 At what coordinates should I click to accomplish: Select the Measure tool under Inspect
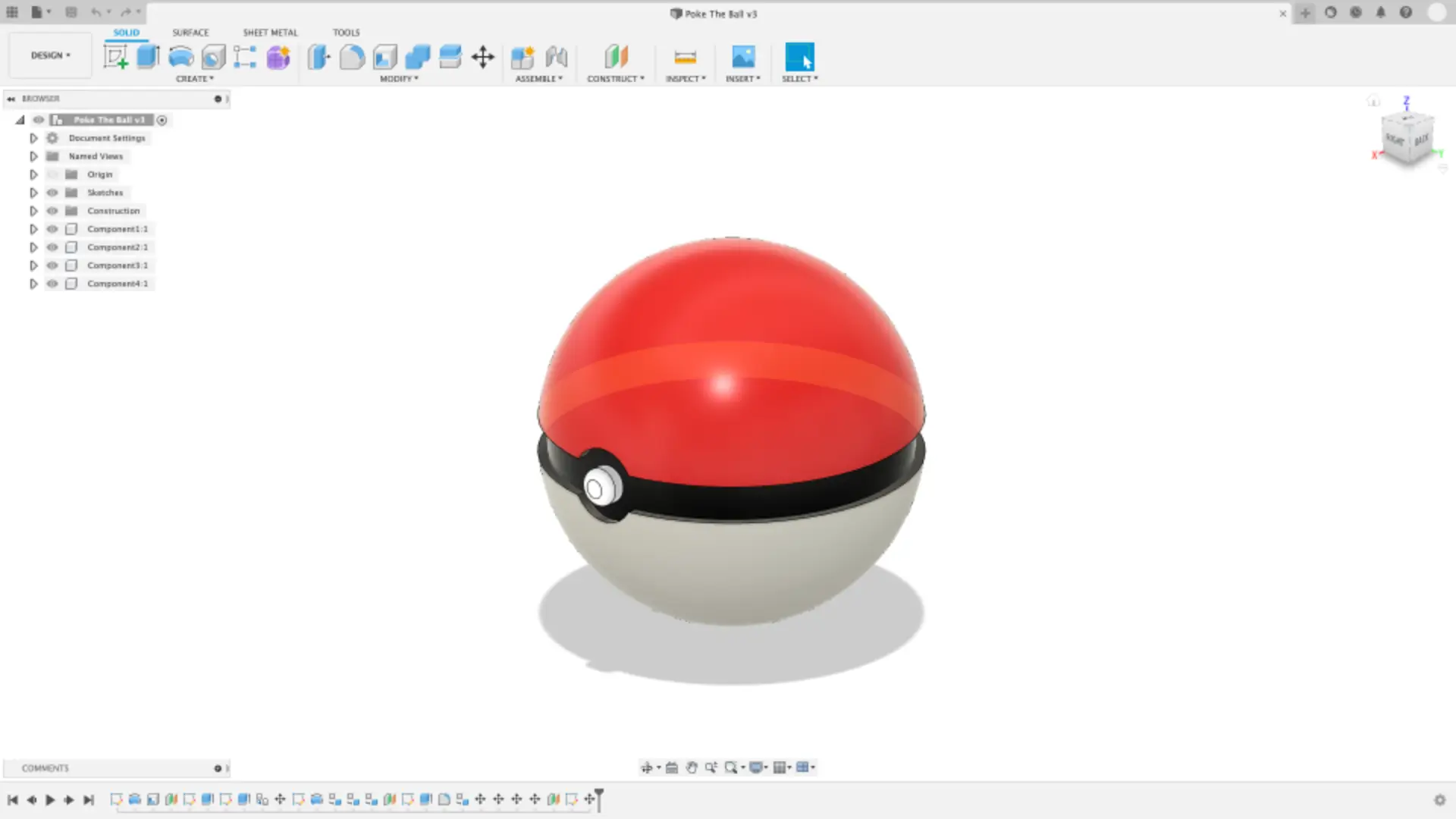pos(685,57)
